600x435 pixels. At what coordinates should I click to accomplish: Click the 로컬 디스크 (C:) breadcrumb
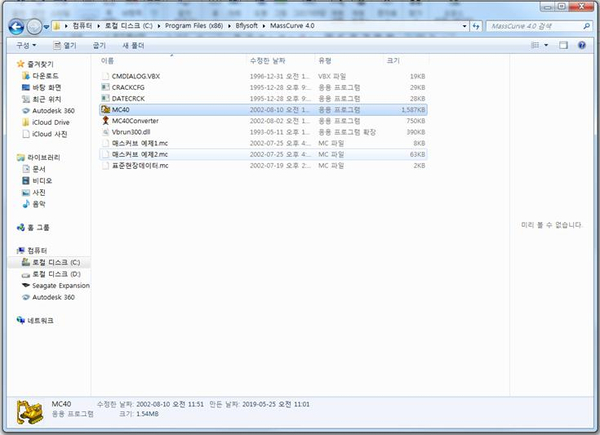click(x=129, y=26)
